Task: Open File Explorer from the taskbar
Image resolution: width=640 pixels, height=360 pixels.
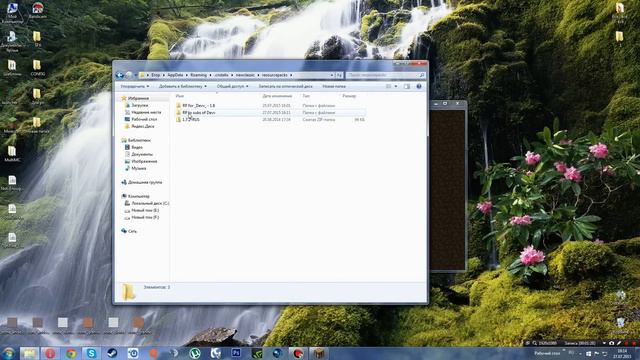Action: (29, 353)
